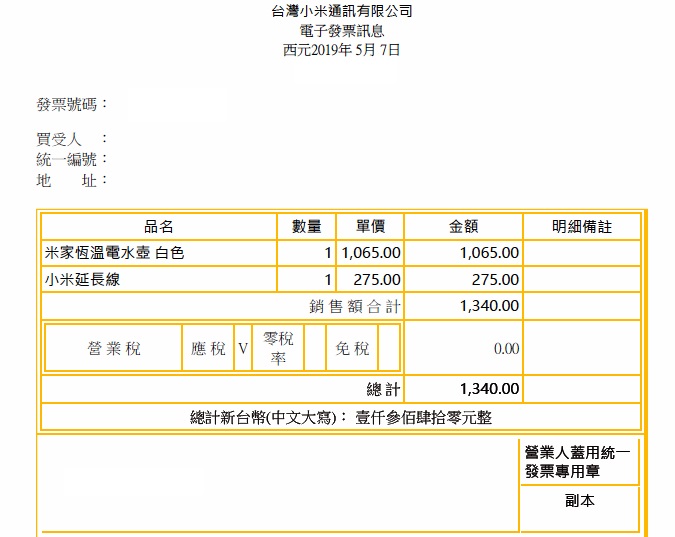Screen dimensions: 675x537
Task: Click amount 275.00 in 金額 column
Action: [x=495, y=279]
